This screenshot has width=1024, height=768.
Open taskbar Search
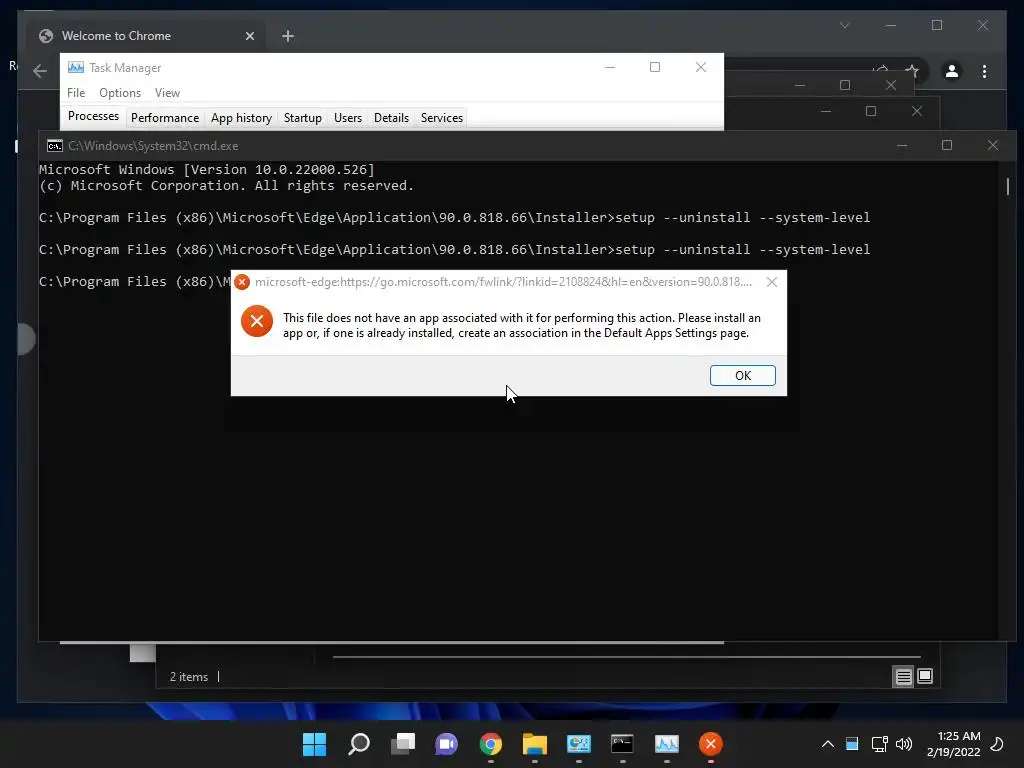pyautogui.click(x=359, y=744)
